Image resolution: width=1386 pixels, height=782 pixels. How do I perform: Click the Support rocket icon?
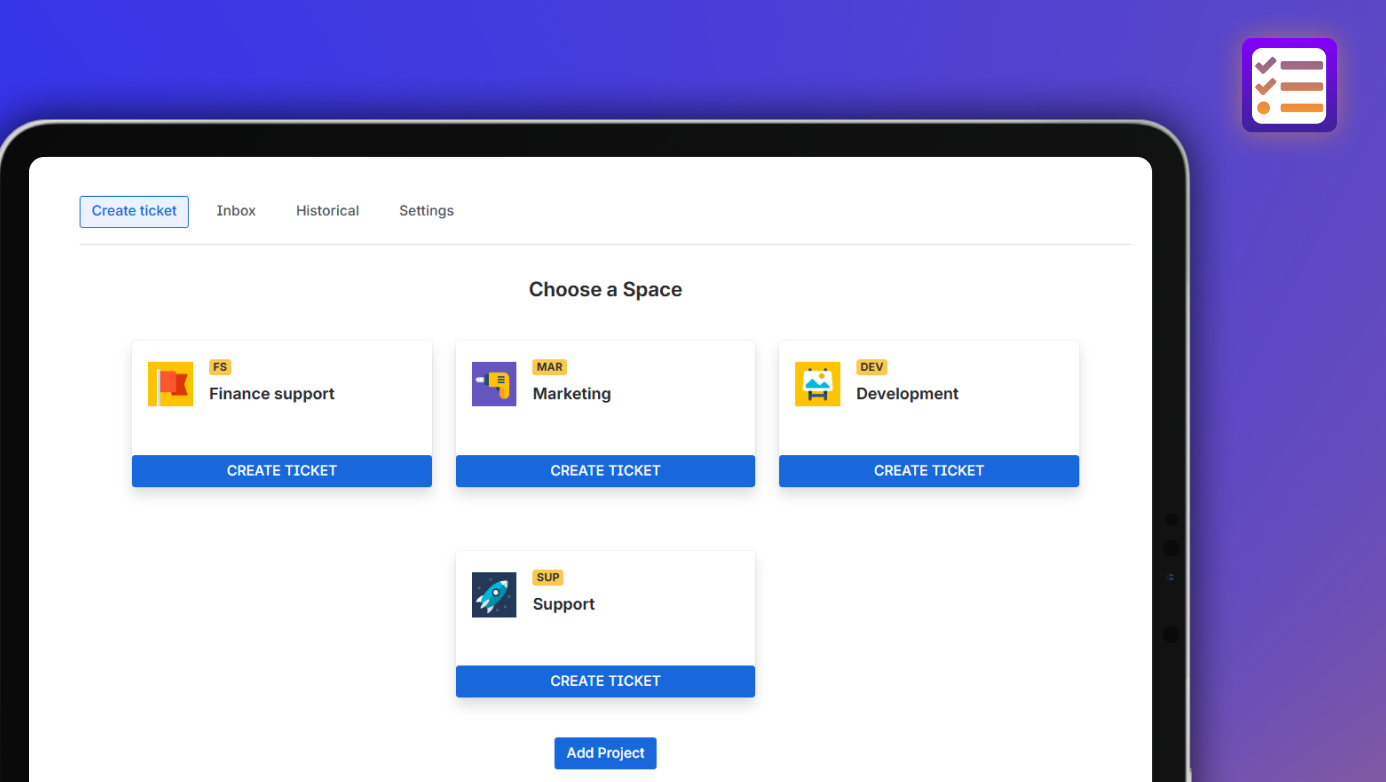(x=494, y=595)
